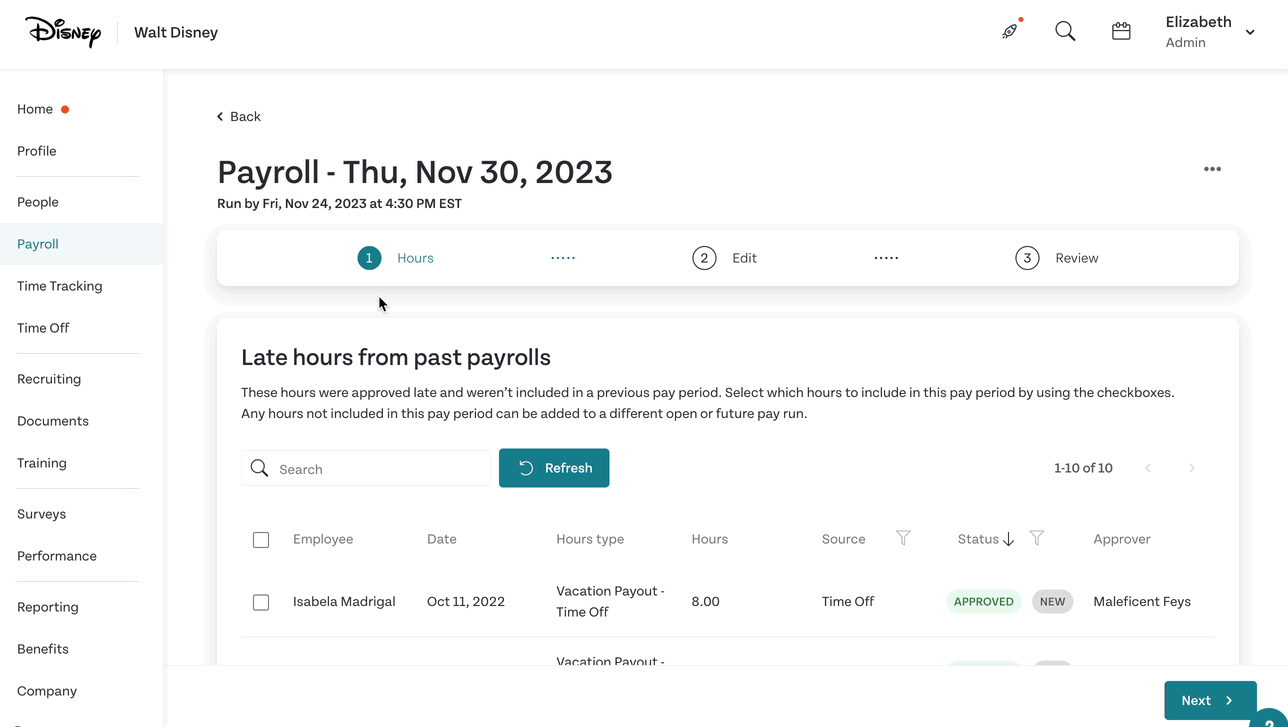Open the three-dot more options menu
Screen dimensions: 1288x727
1212,169
